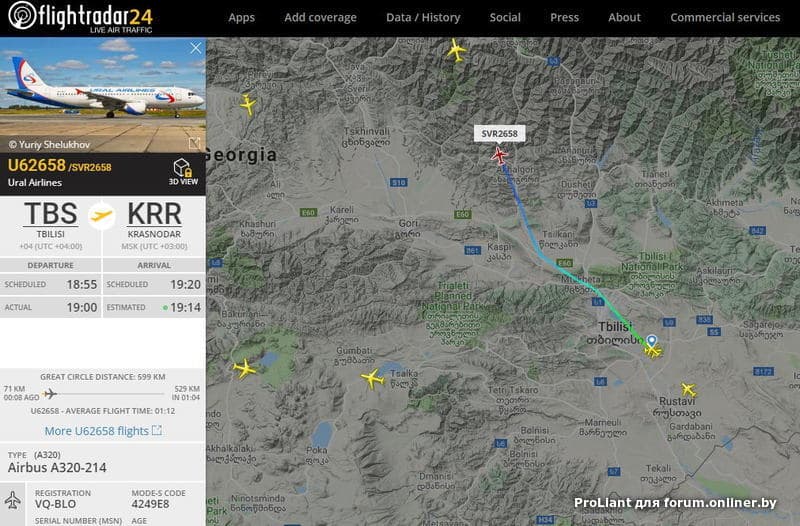Click the flight progress bar plane marker
The width and height of the screenshot is (800, 526).
coord(49,393)
